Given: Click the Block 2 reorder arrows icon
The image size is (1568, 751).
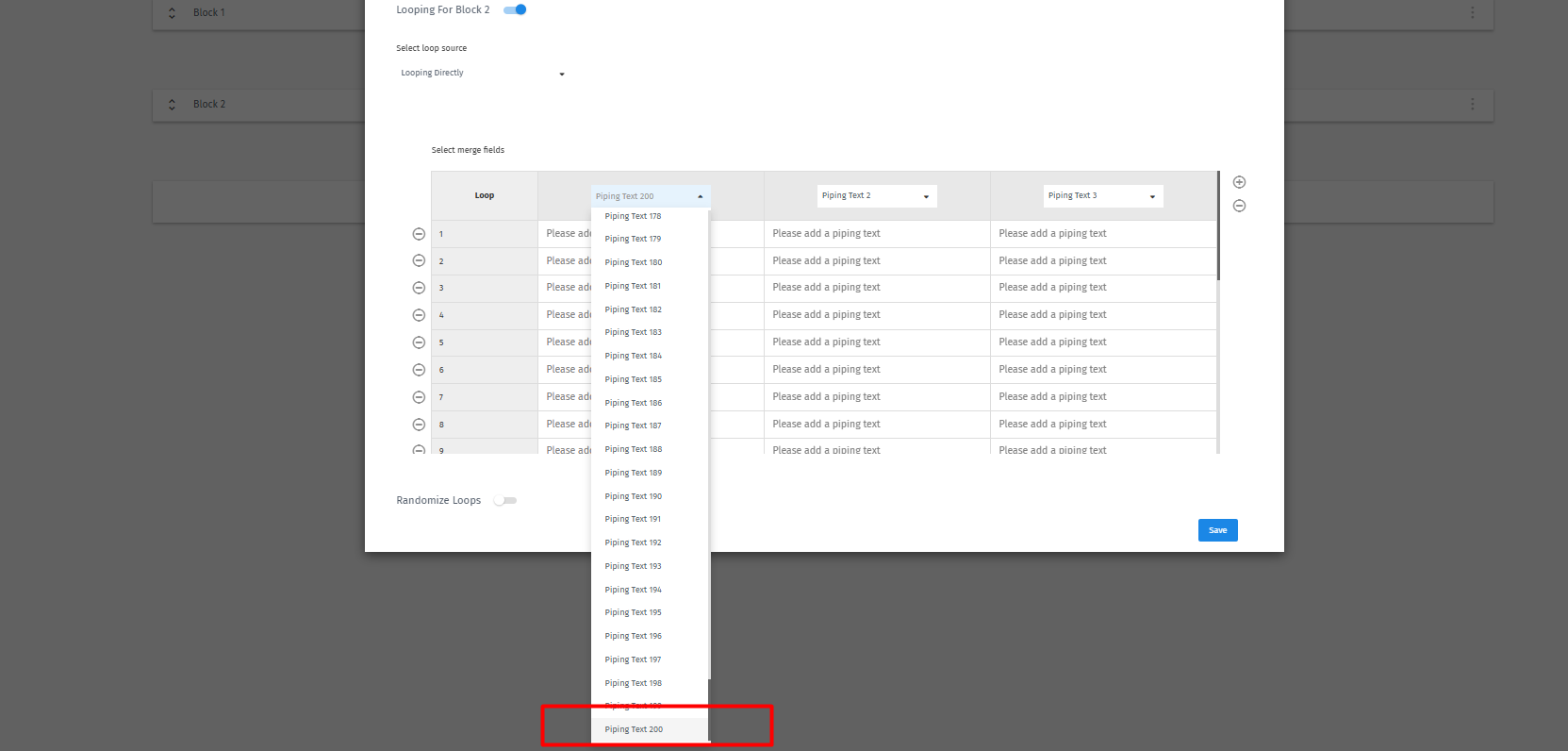Looking at the screenshot, I should pos(172,105).
